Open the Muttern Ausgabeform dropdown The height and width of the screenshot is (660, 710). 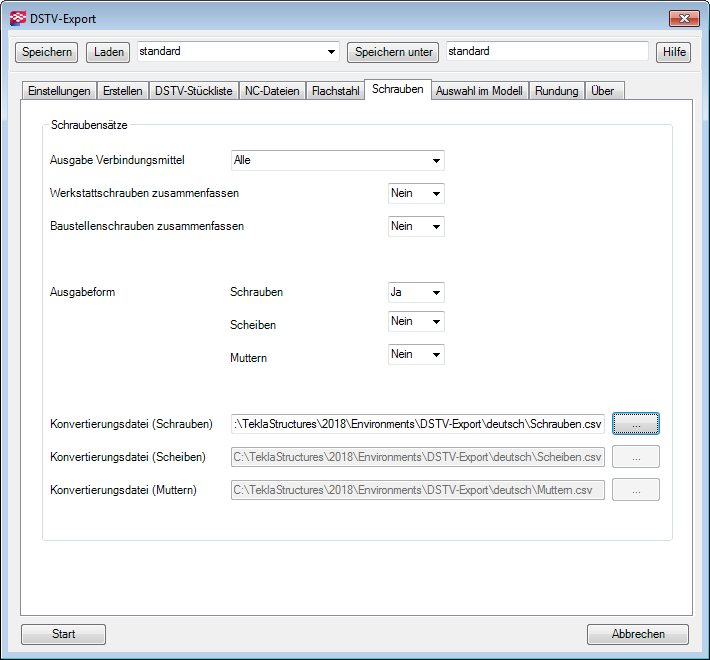click(416, 354)
